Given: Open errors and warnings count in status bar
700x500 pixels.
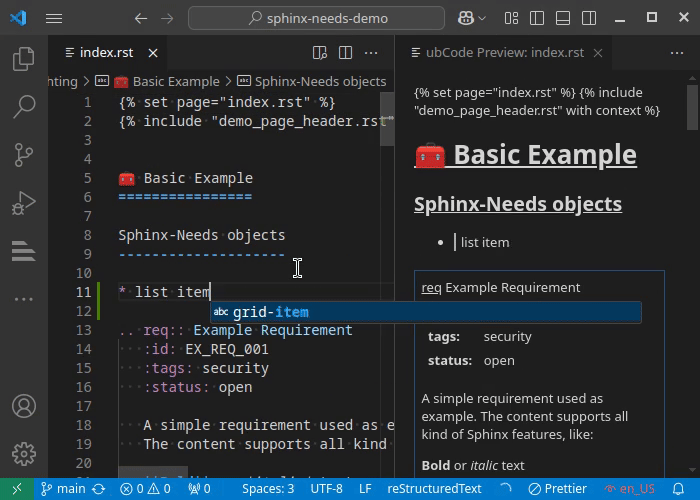Looking at the screenshot, I should pos(145,489).
